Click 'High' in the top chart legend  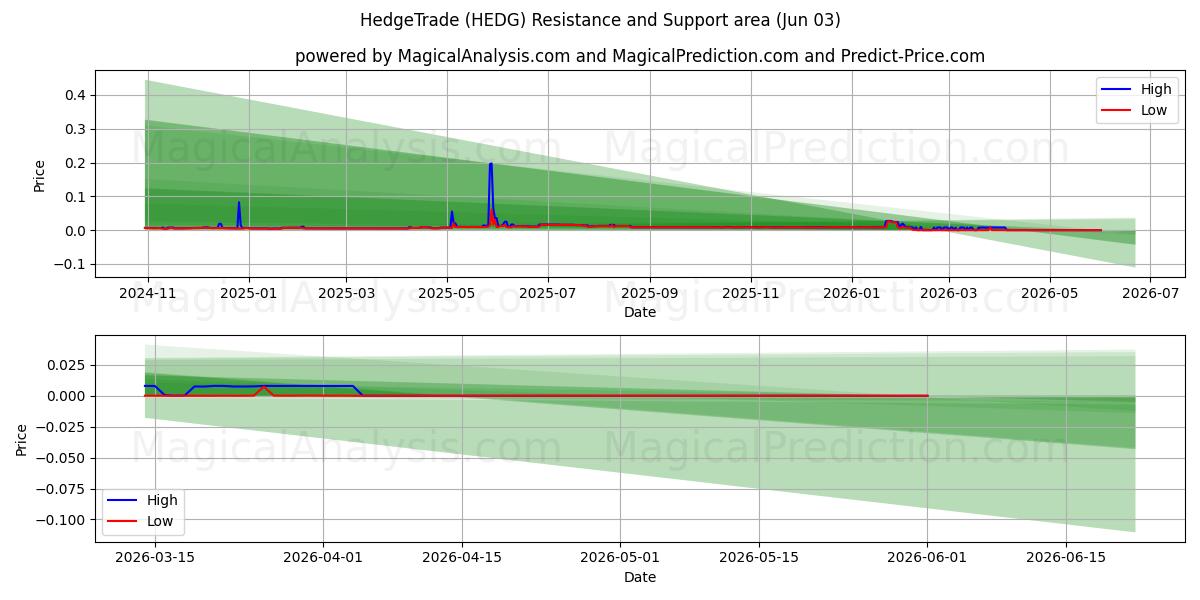coord(1156,89)
